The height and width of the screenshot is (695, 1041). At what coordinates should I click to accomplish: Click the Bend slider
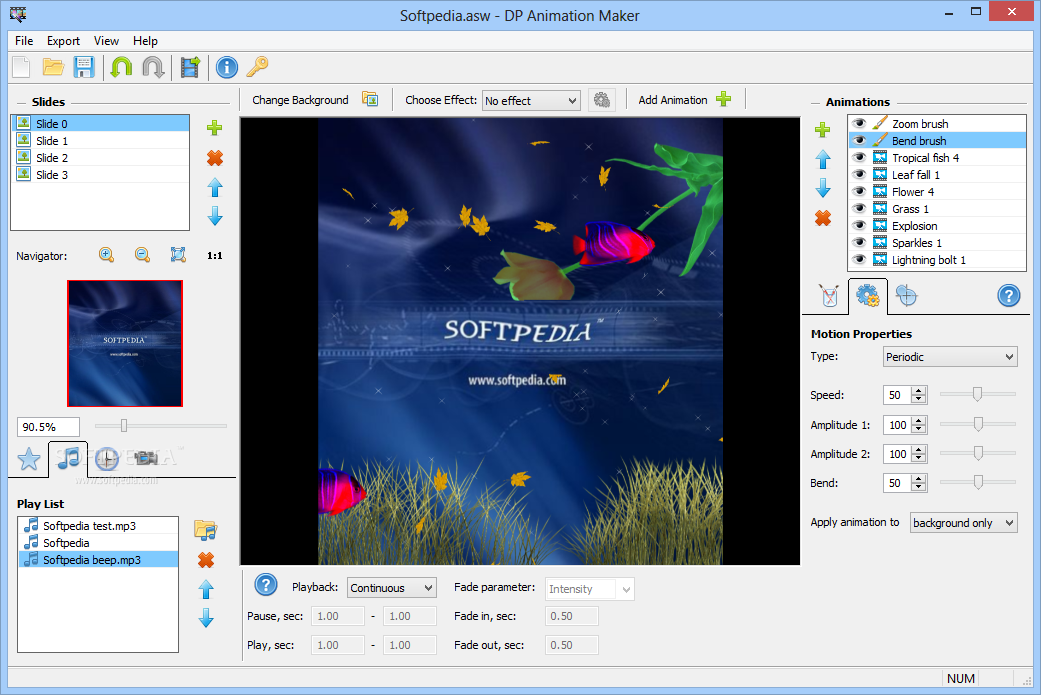[978, 482]
